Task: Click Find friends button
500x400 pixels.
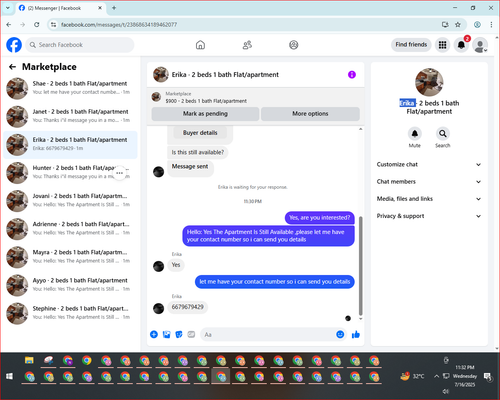Action: pyautogui.click(x=411, y=45)
